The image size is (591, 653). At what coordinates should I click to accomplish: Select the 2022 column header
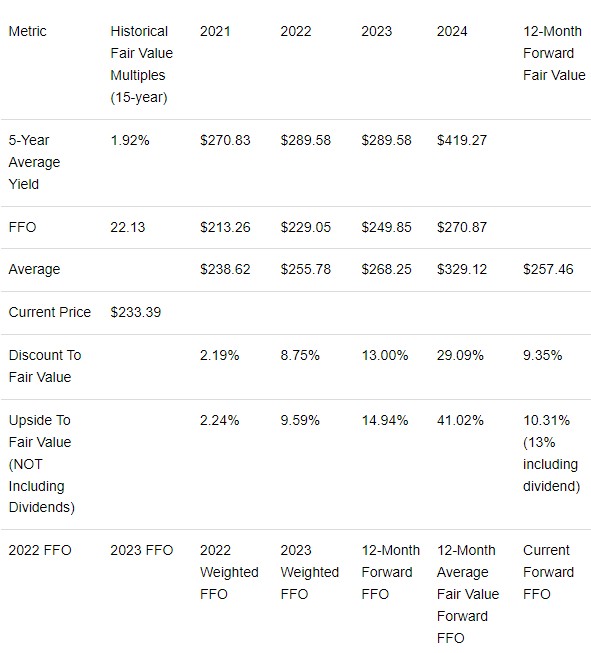coord(296,31)
